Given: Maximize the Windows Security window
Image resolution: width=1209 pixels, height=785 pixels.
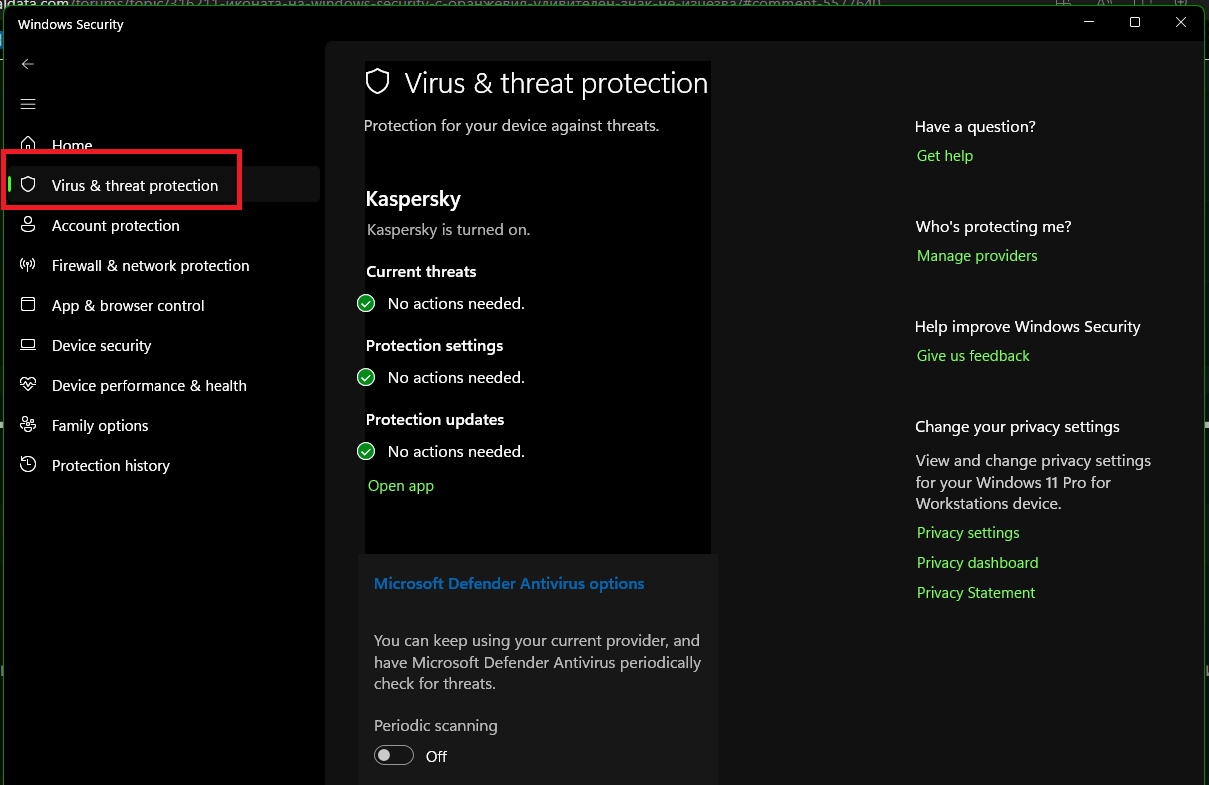Looking at the screenshot, I should coord(1135,22).
